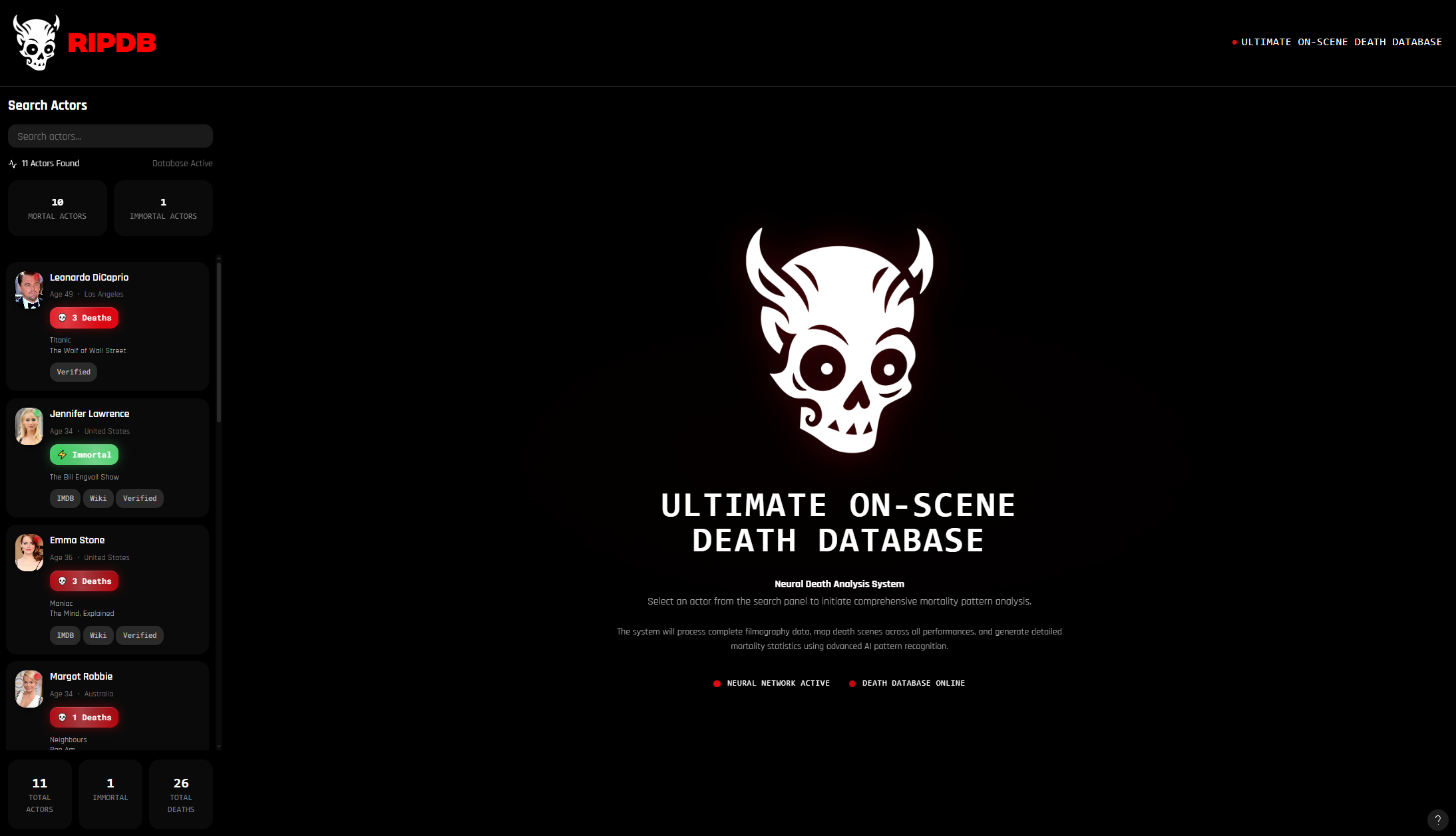Click skull icon in Margot Robbie's deaths badge
This screenshot has height=836, width=1456.
tap(63, 718)
